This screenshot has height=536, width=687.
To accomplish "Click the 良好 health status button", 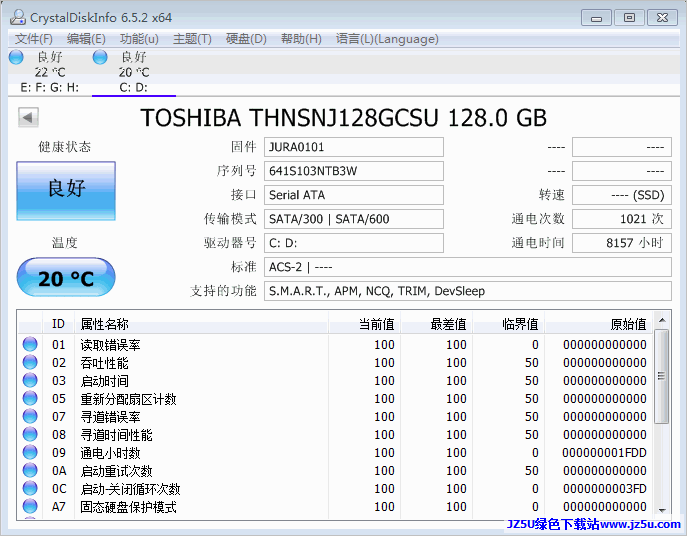I will point(66,191).
